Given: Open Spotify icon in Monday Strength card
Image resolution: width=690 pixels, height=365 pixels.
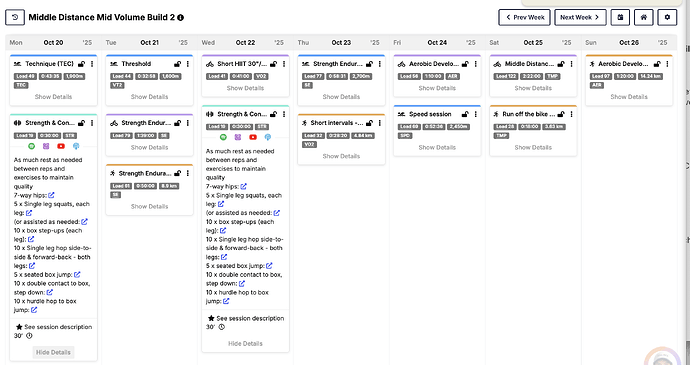Looking at the screenshot, I should click(x=32, y=146).
